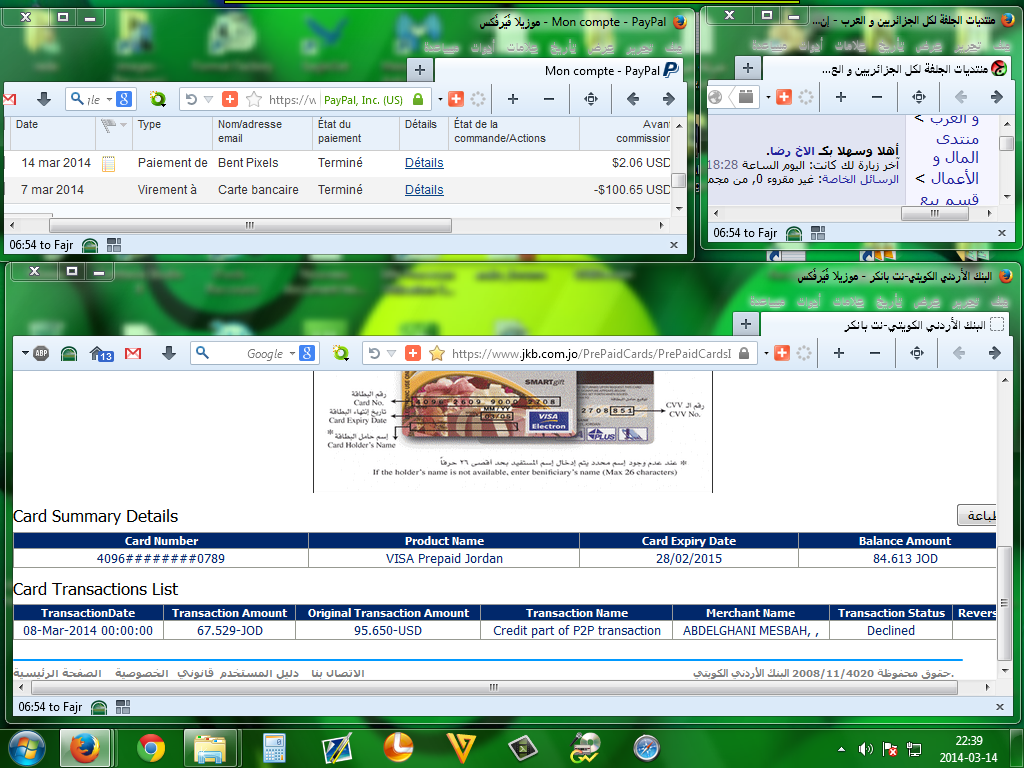Click padlock security icon in JKB address bar
The image size is (1024, 768).
click(744, 353)
